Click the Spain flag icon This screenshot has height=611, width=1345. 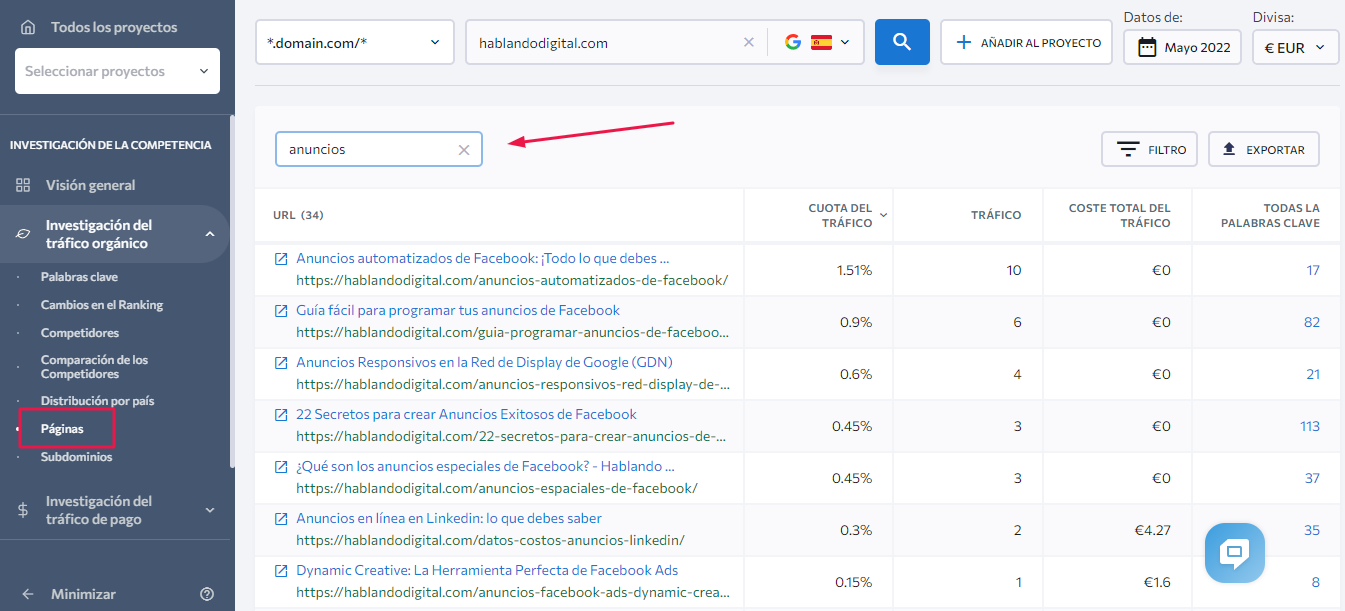pos(822,42)
